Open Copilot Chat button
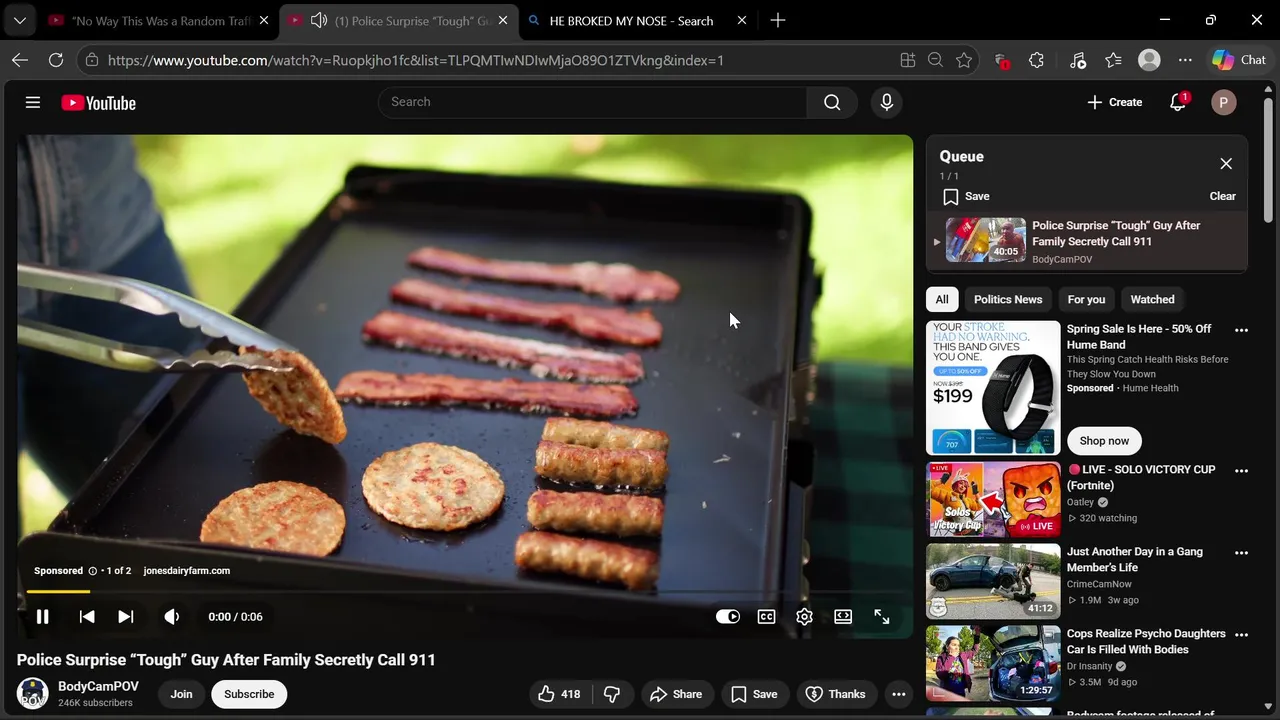Viewport: 1280px width, 720px height. [x=1239, y=60]
